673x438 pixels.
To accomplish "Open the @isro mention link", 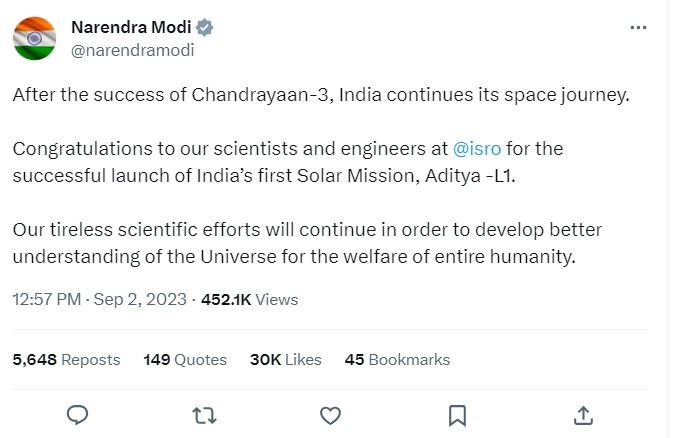I will (477, 149).
